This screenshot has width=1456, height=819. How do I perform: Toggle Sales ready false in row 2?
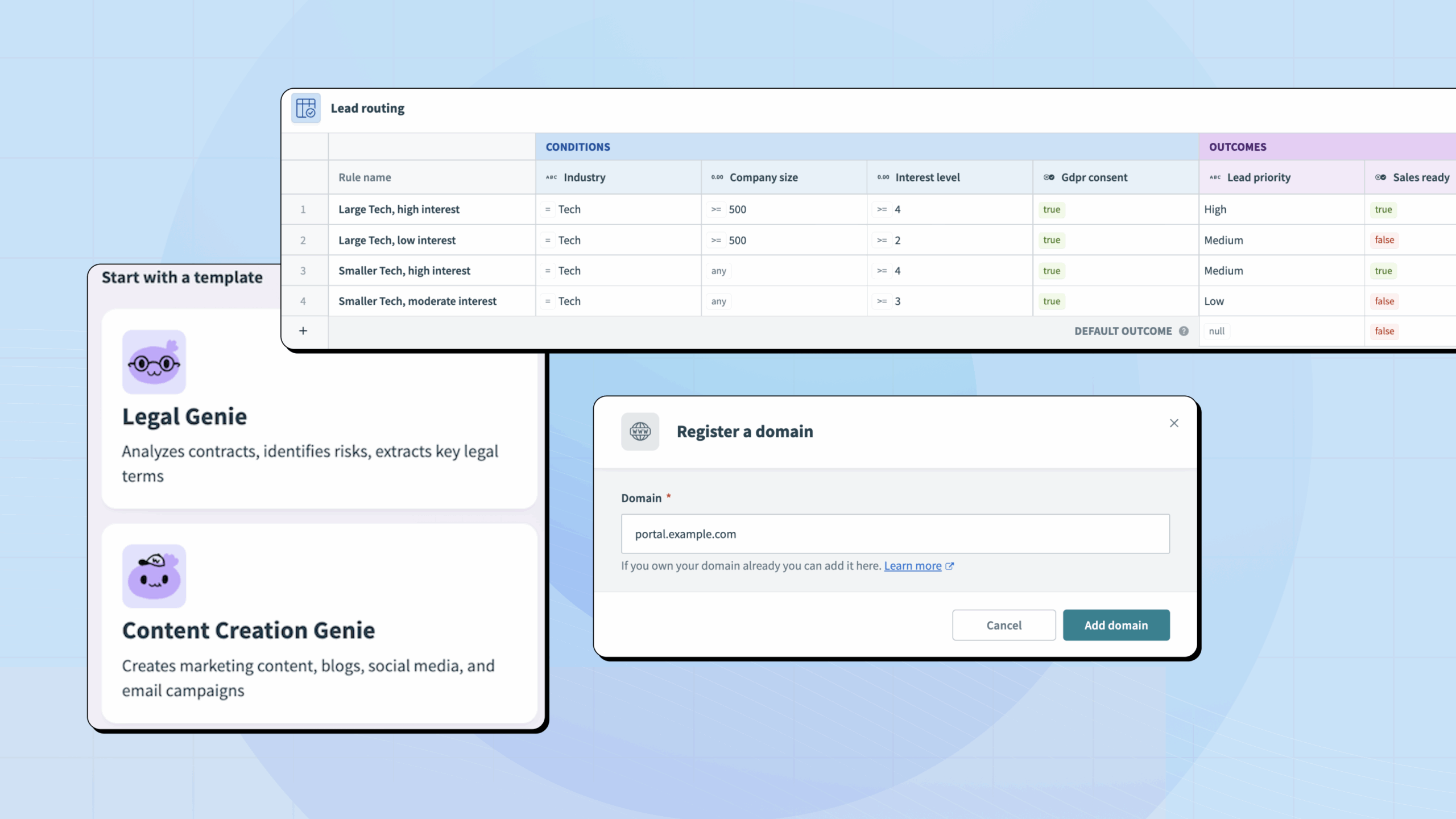tap(1384, 240)
